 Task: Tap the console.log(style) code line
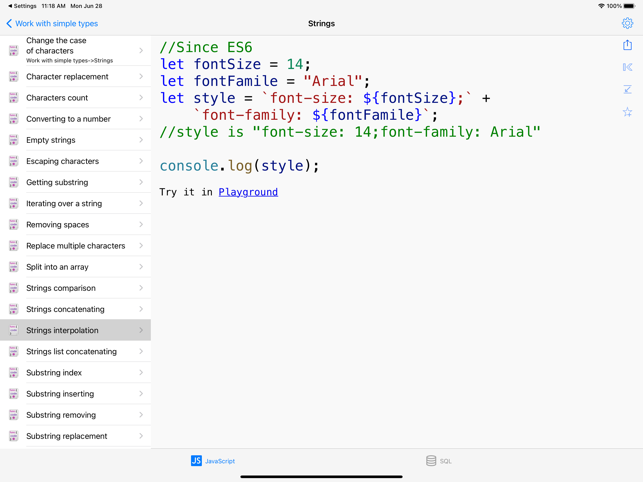pyautogui.click(x=239, y=166)
